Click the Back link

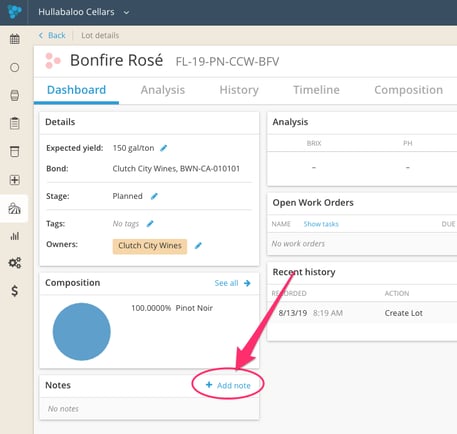coord(52,35)
